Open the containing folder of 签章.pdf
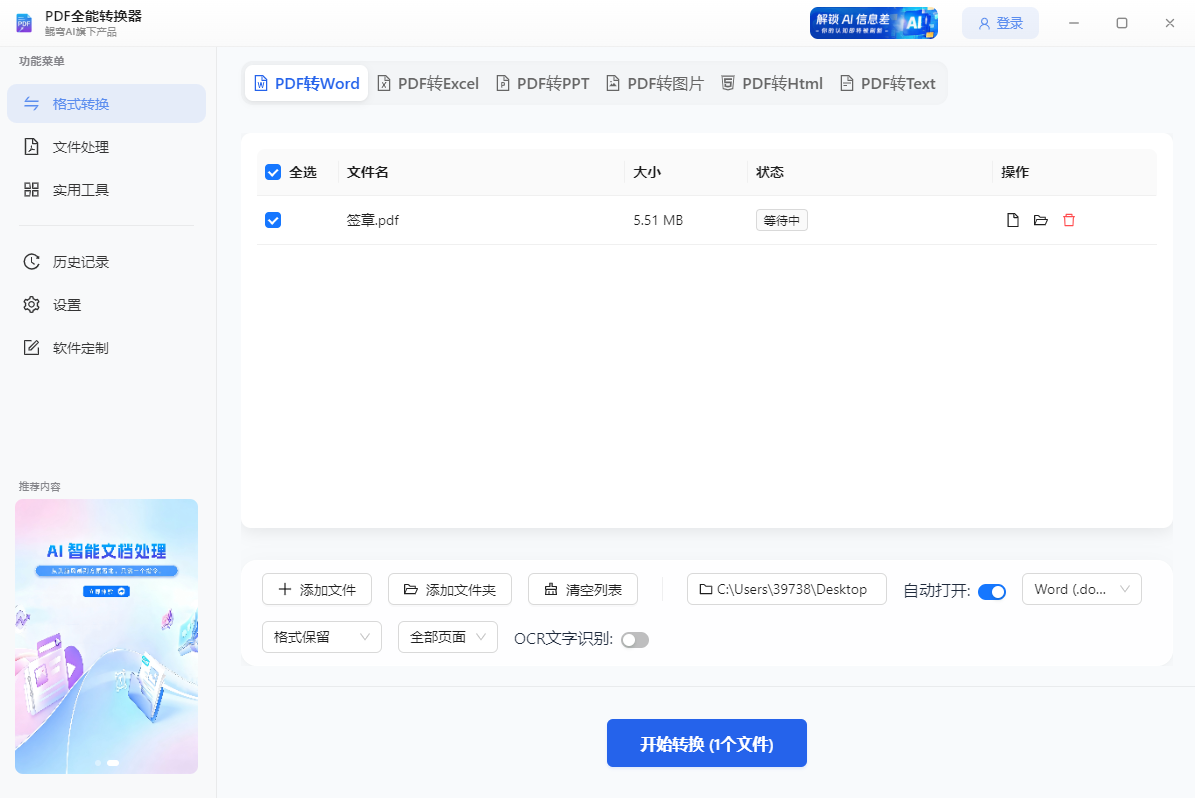The image size is (1195, 798). tap(1040, 219)
